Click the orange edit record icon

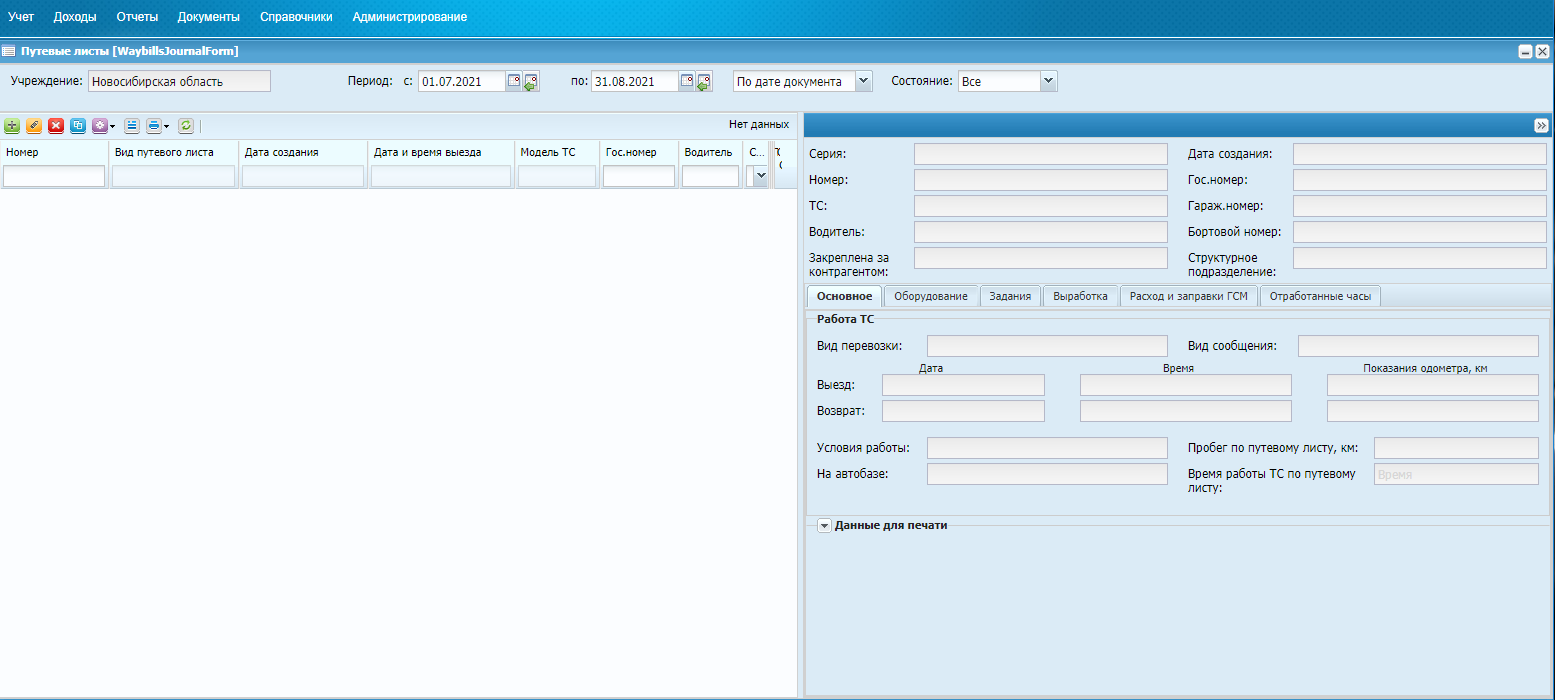point(34,126)
